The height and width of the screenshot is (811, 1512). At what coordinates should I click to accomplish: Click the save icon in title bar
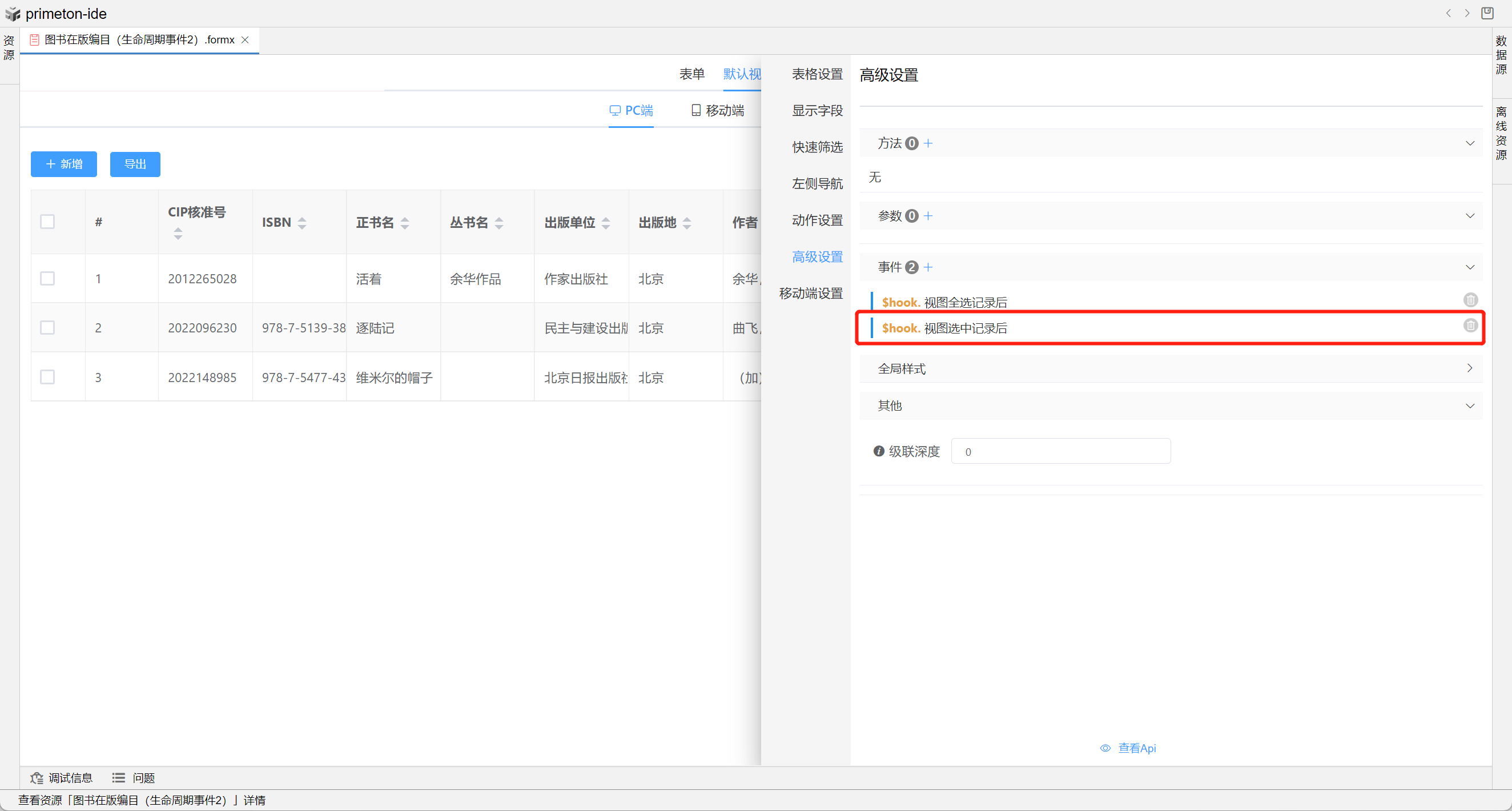tap(1487, 13)
